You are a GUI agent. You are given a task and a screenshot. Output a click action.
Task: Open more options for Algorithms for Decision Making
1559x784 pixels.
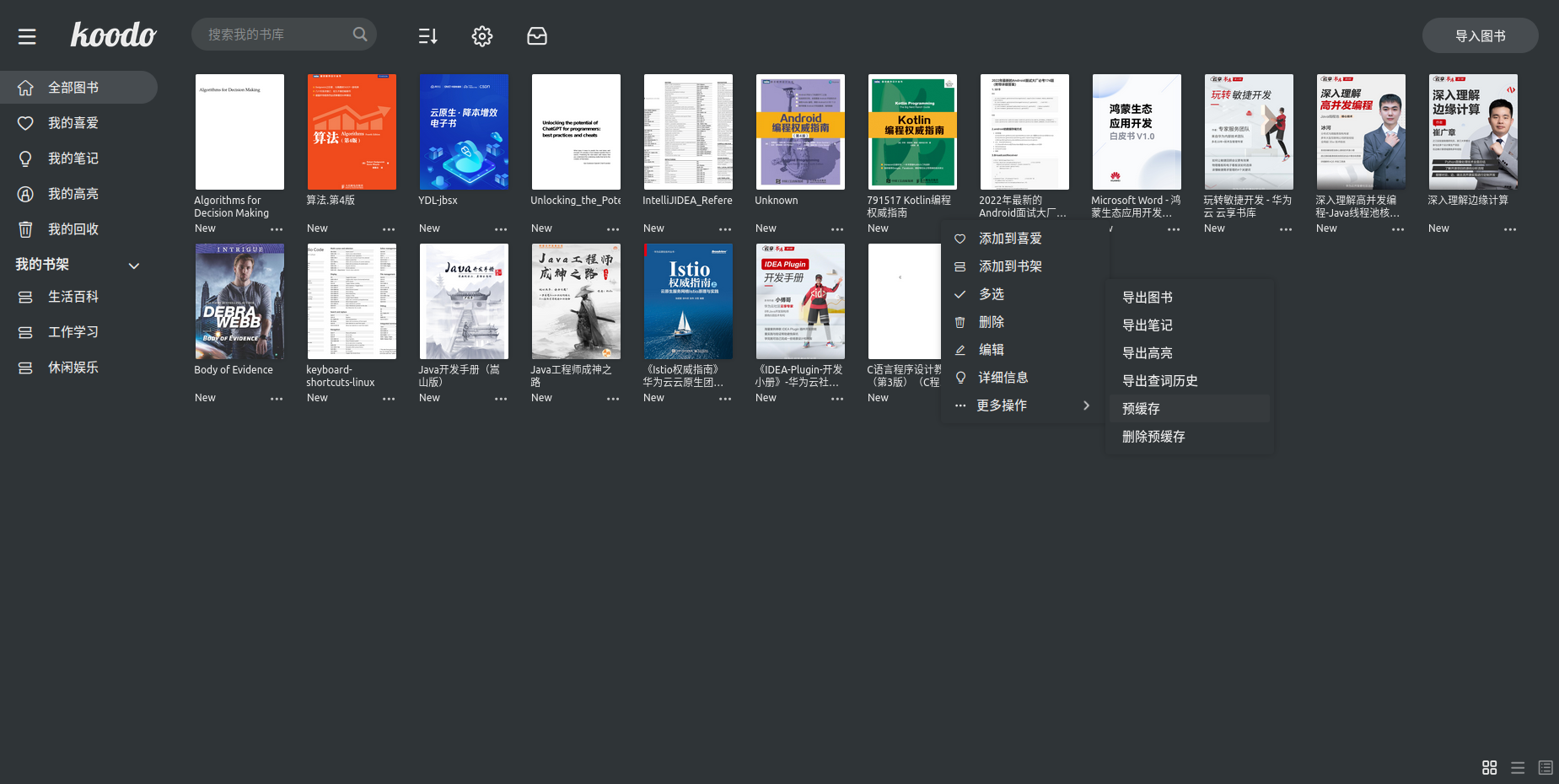point(277,229)
